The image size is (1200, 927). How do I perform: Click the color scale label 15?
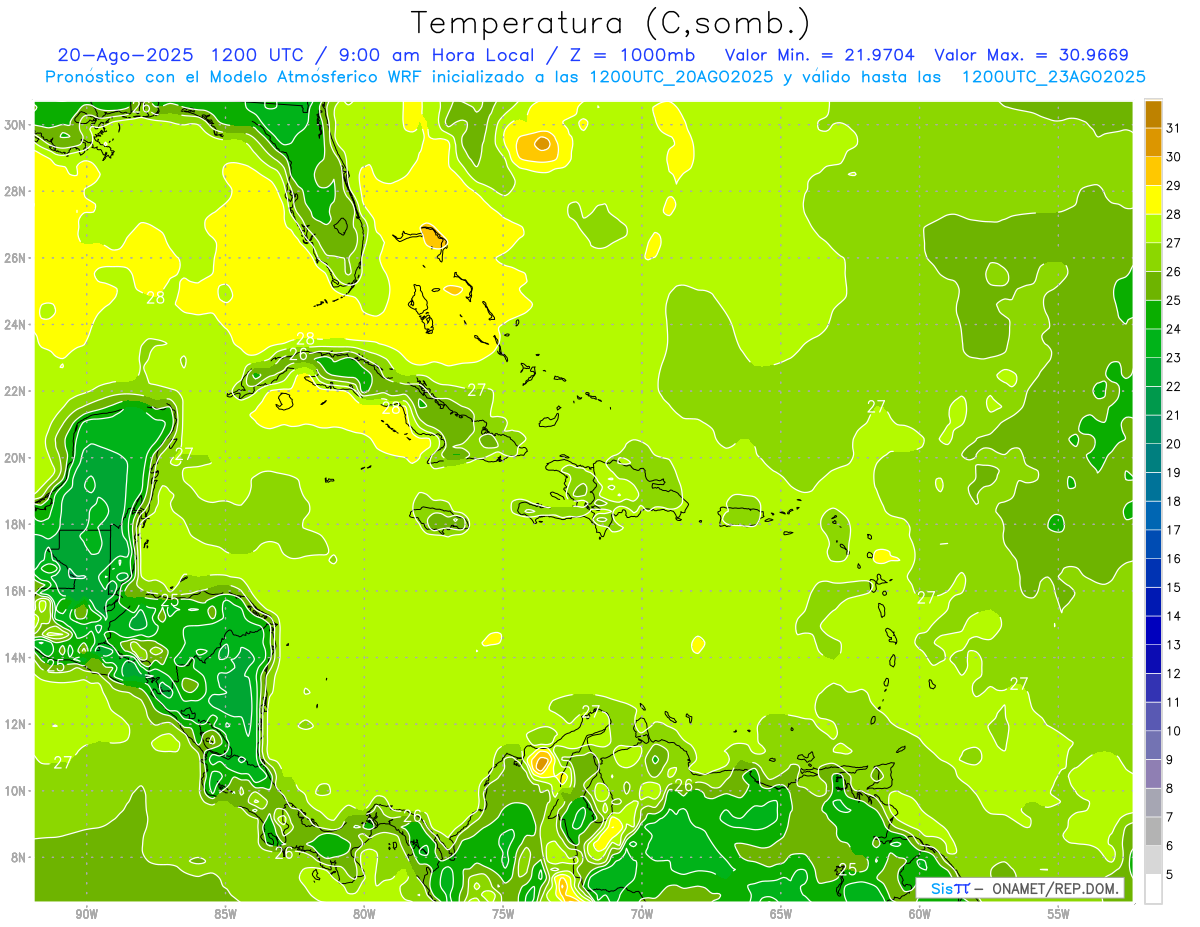(1174, 588)
